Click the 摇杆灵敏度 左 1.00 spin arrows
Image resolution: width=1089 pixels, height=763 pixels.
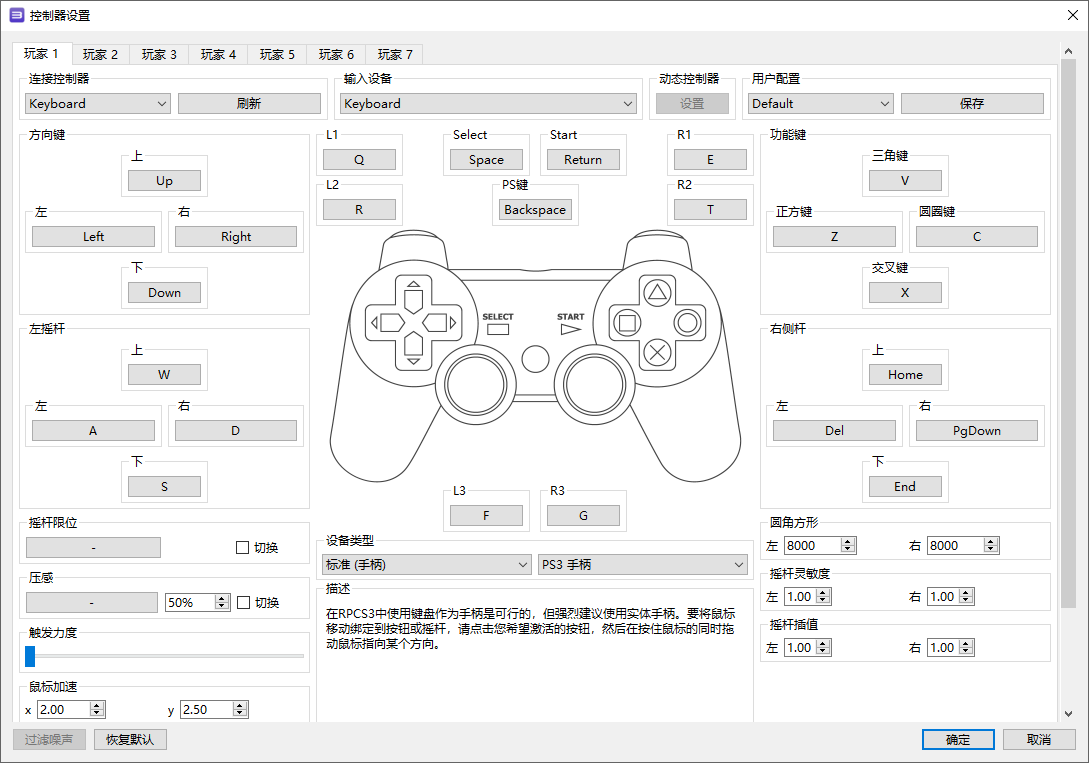click(x=824, y=596)
